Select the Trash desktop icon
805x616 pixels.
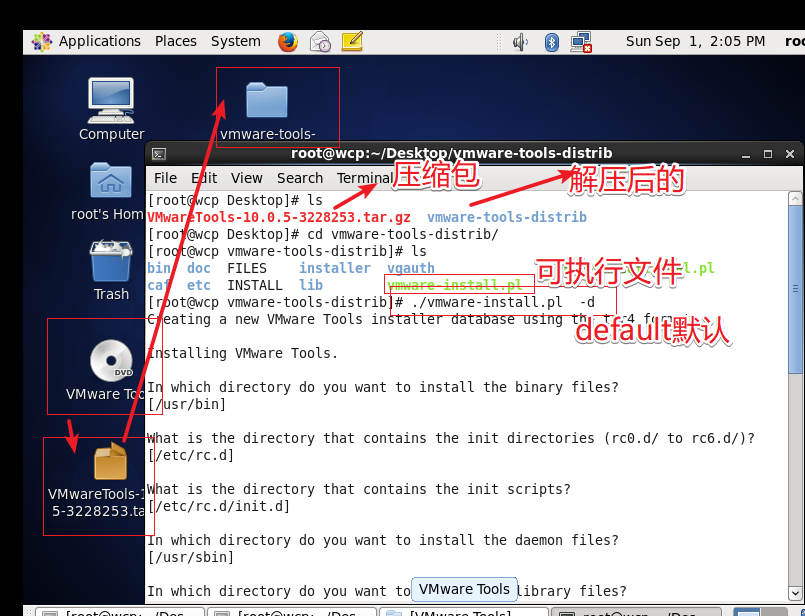pyautogui.click(x=111, y=271)
